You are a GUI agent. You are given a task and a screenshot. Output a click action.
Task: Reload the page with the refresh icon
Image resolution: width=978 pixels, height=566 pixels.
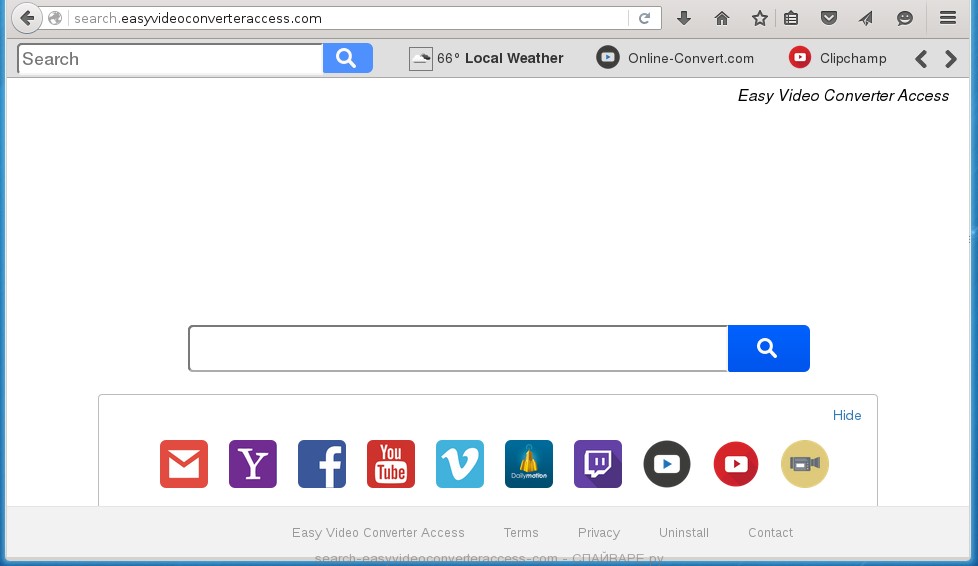pyautogui.click(x=645, y=18)
